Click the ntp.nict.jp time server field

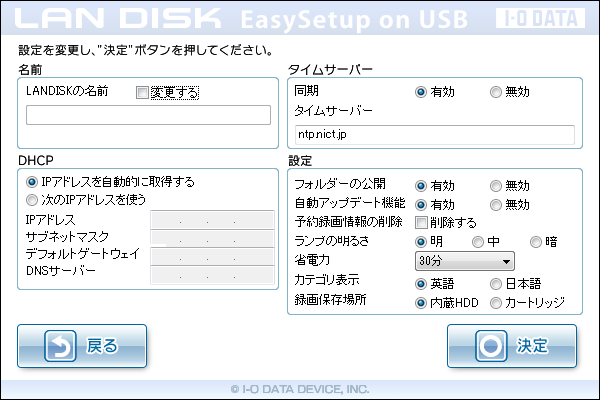click(x=434, y=134)
